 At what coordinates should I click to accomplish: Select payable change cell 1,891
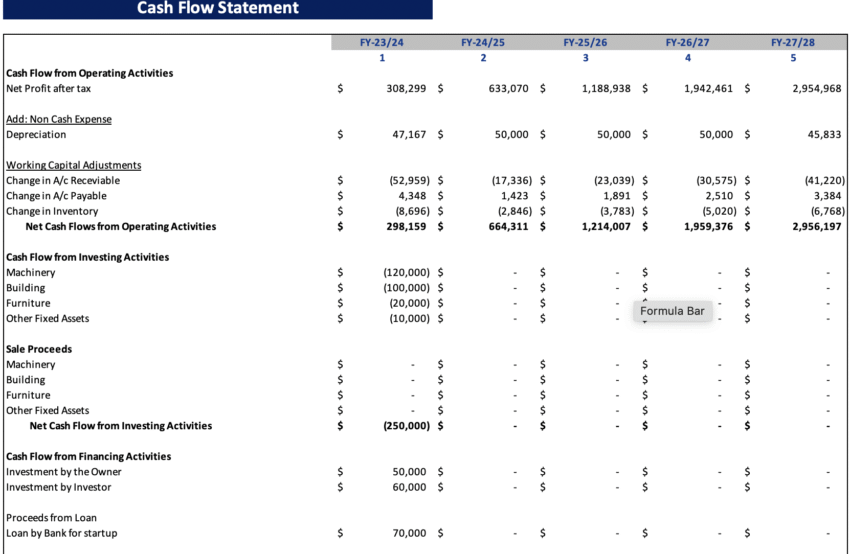(617, 196)
